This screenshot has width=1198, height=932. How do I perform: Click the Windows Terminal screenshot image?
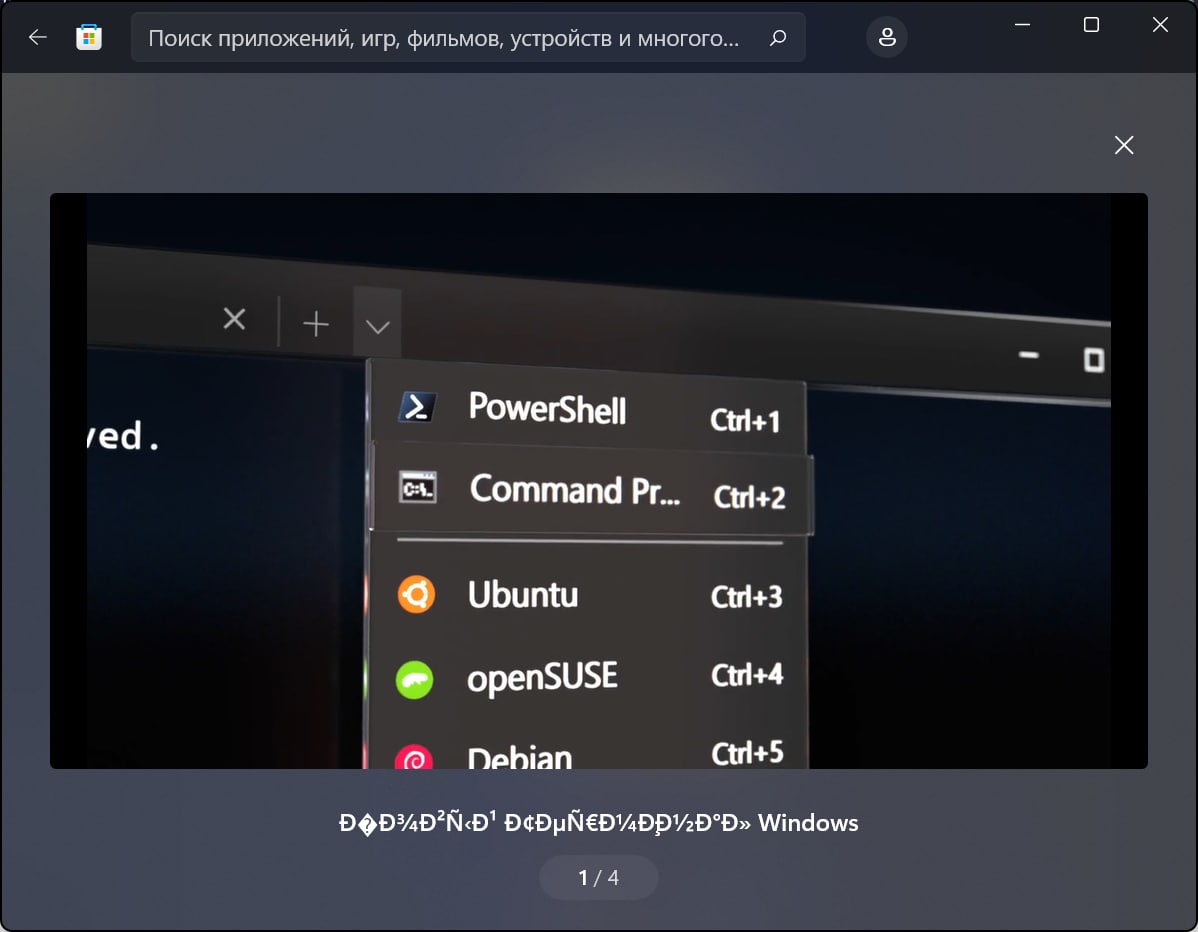pyautogui.click(x=598, y=481)
